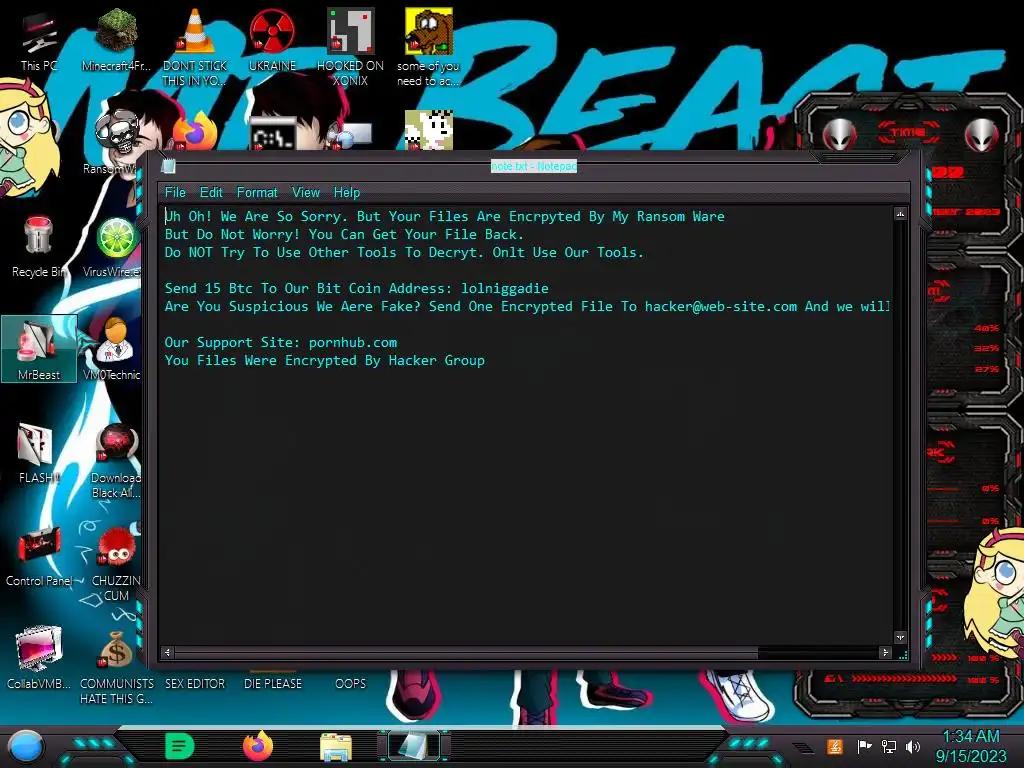Click the line 'You Files Were Encrypted By Hacker Group'
Screen dimensions: 1024x768
[325, 360]
